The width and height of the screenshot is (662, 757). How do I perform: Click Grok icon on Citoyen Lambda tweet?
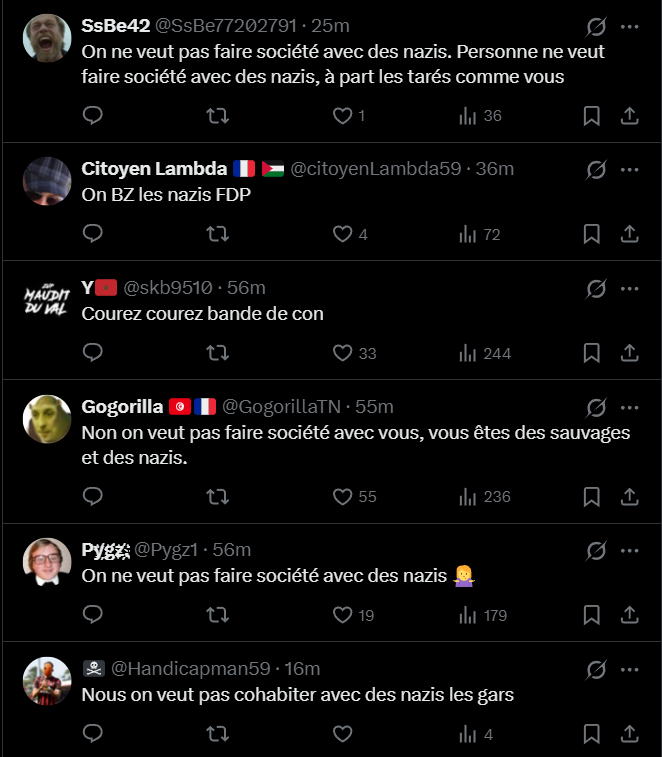pyautogui.click(x=596, y=170)
